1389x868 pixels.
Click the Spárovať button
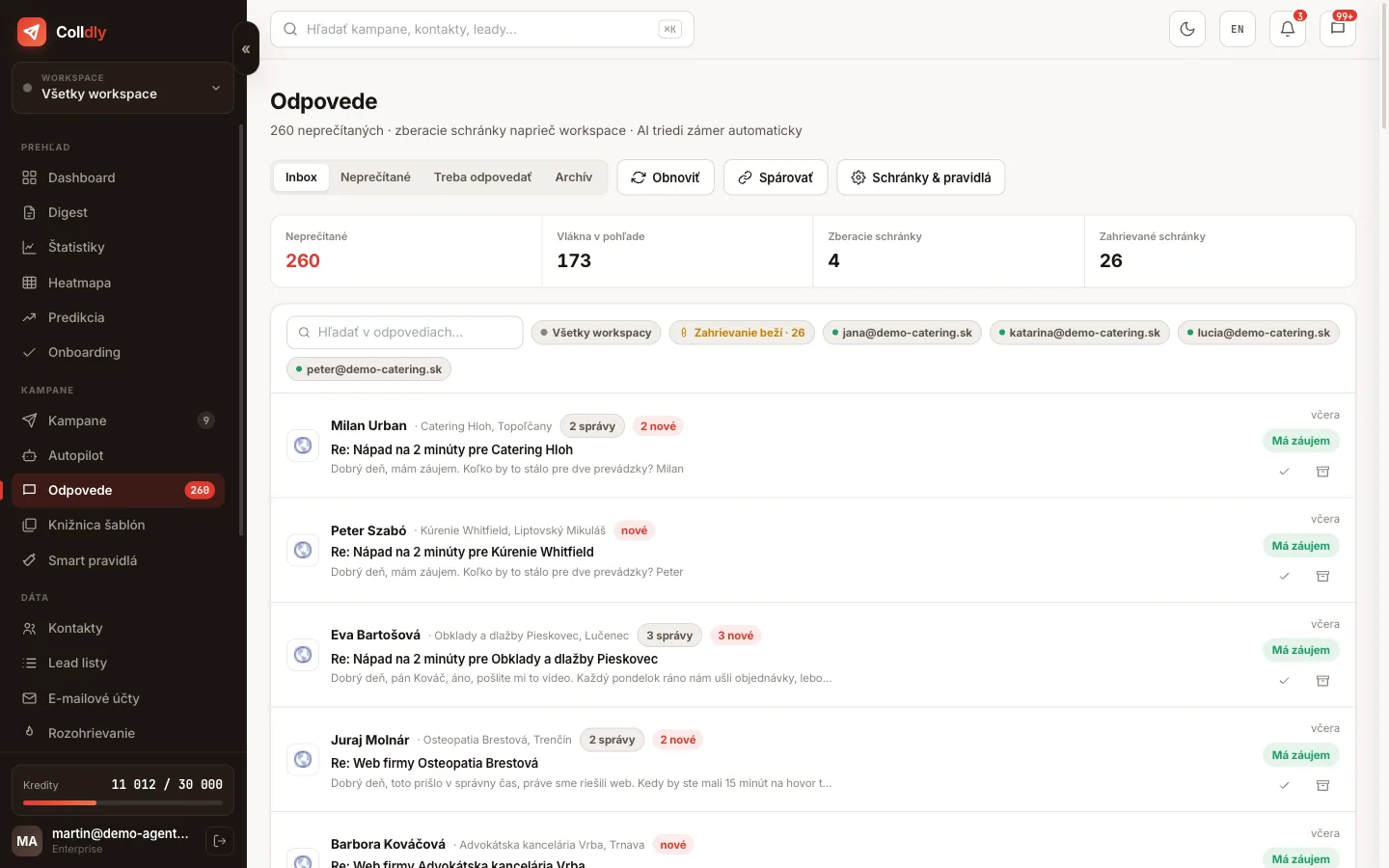point(776,177)
